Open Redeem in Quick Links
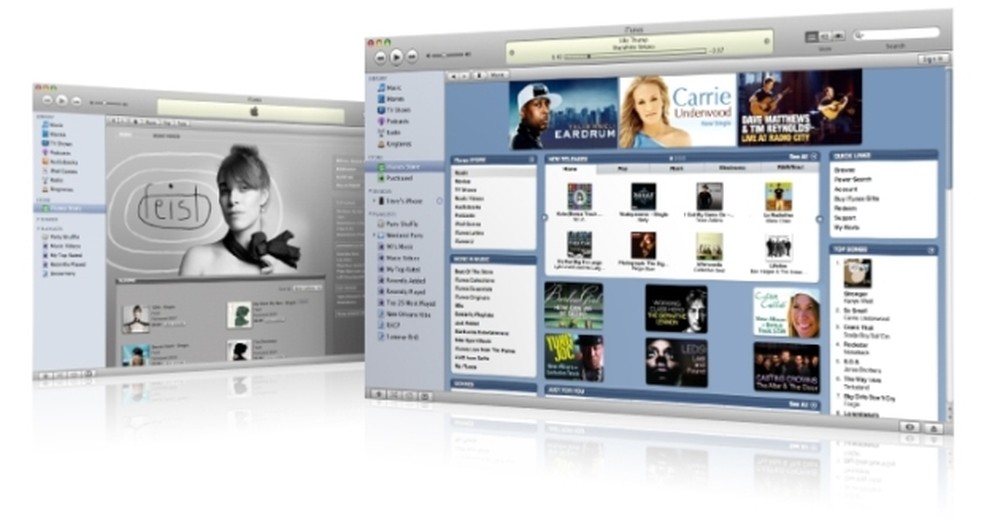984x524 pixels. click(845, 208)
